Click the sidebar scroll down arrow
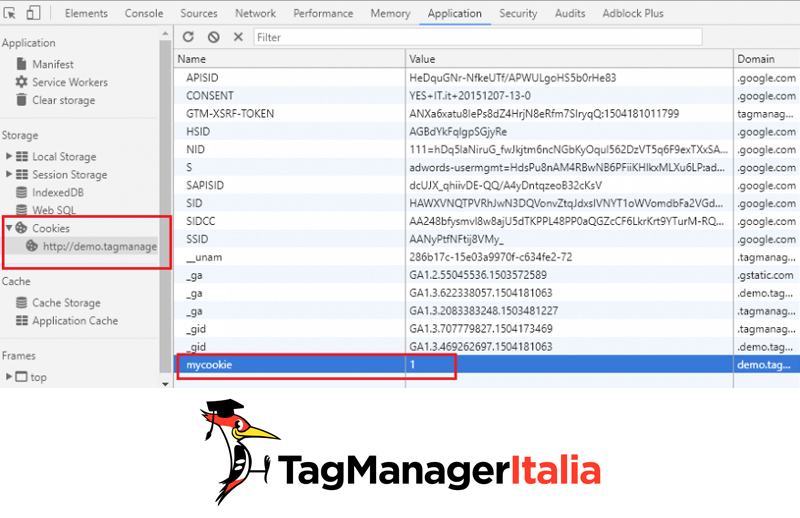The image size is (800, 518). tap(165, 384)
